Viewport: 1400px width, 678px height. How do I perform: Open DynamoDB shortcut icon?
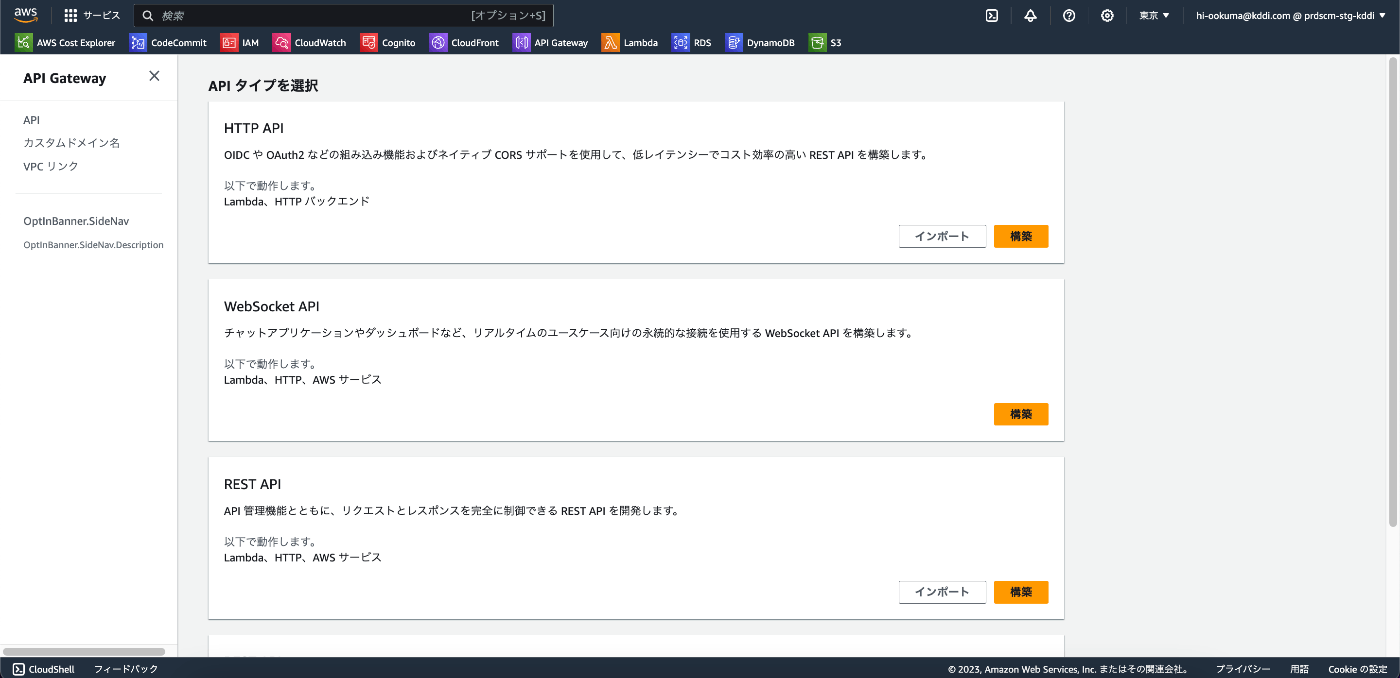pyautogui.click(x=734, y=43)
